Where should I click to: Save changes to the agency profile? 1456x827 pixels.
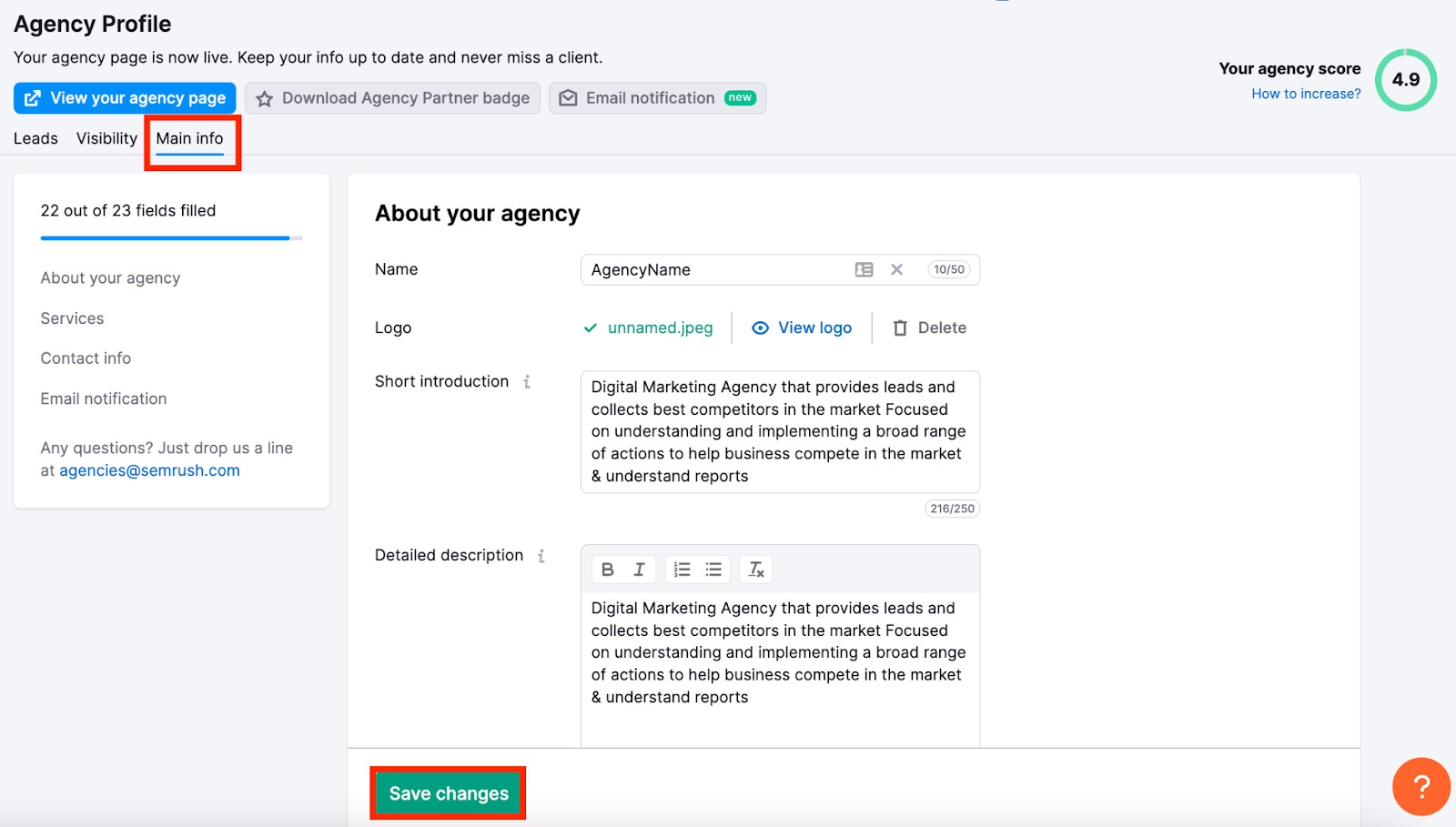[x=449, y=793]
